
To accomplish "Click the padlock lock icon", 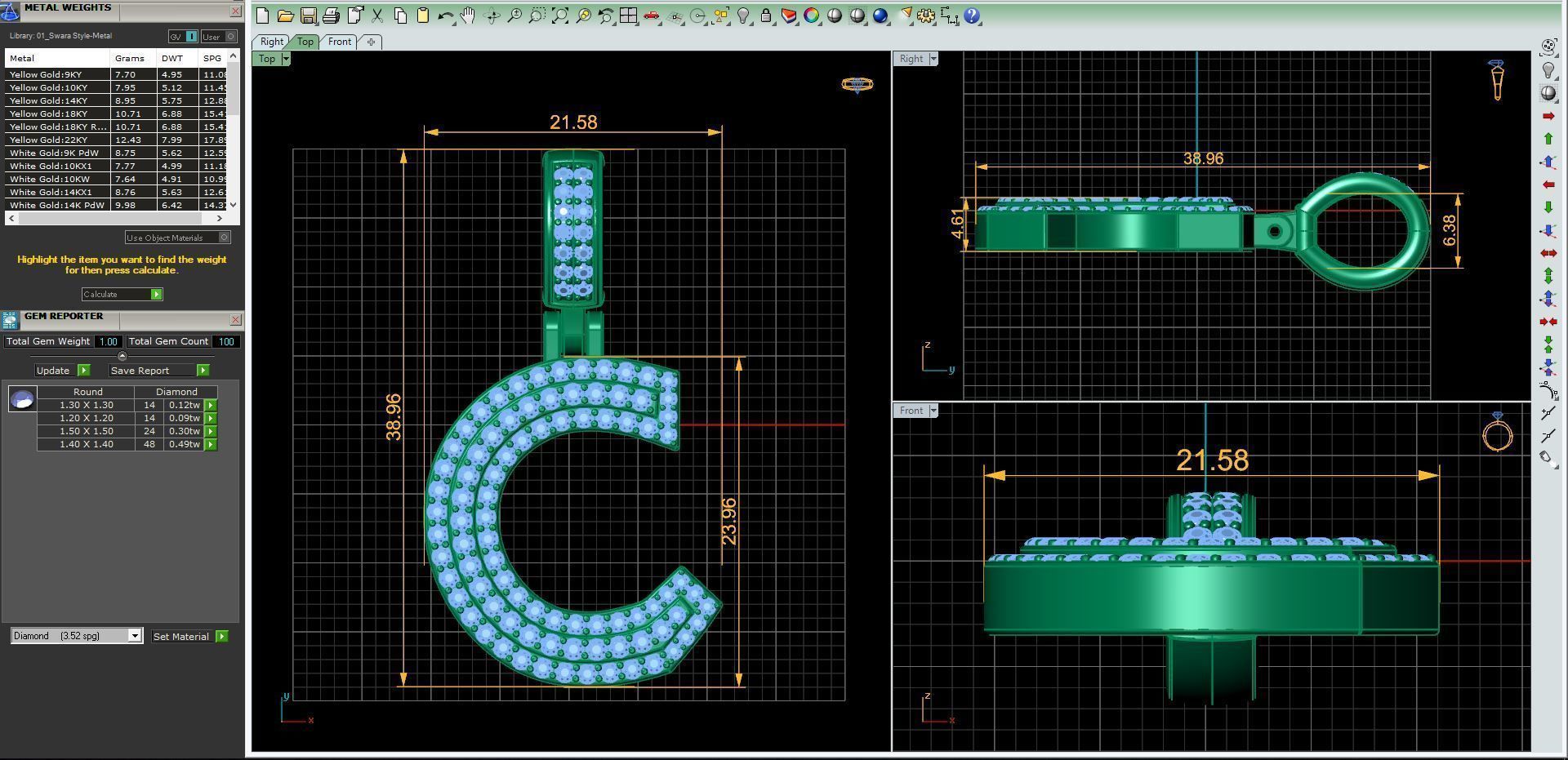I will pos(766,16).
